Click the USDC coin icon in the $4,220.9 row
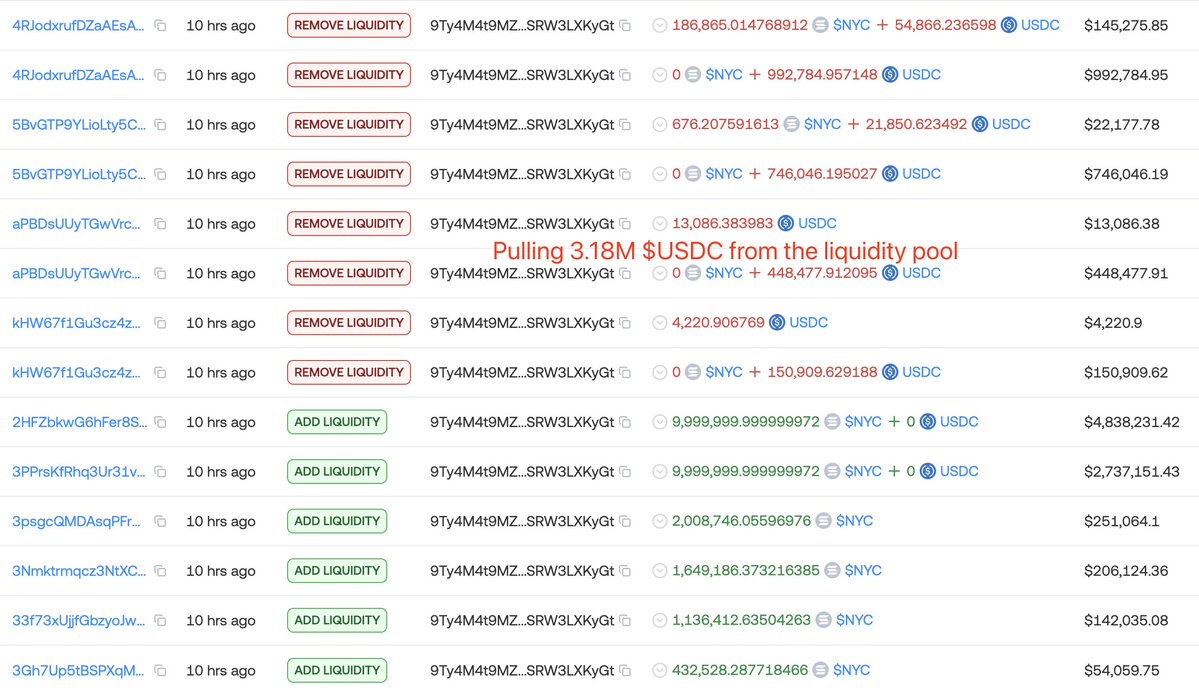 (x=777, y=323)
